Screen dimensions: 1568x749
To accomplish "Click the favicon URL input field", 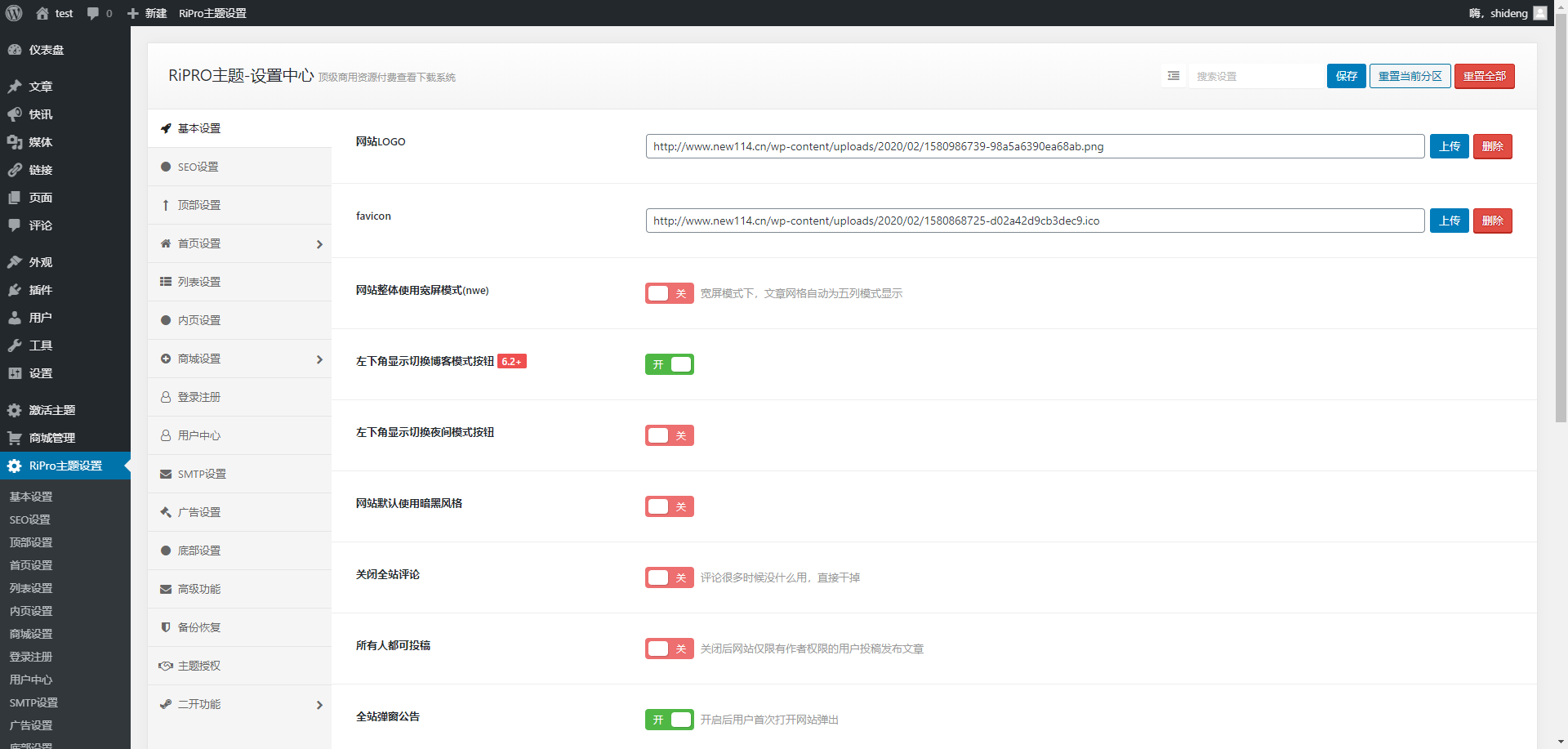I will click(1036, 221).
